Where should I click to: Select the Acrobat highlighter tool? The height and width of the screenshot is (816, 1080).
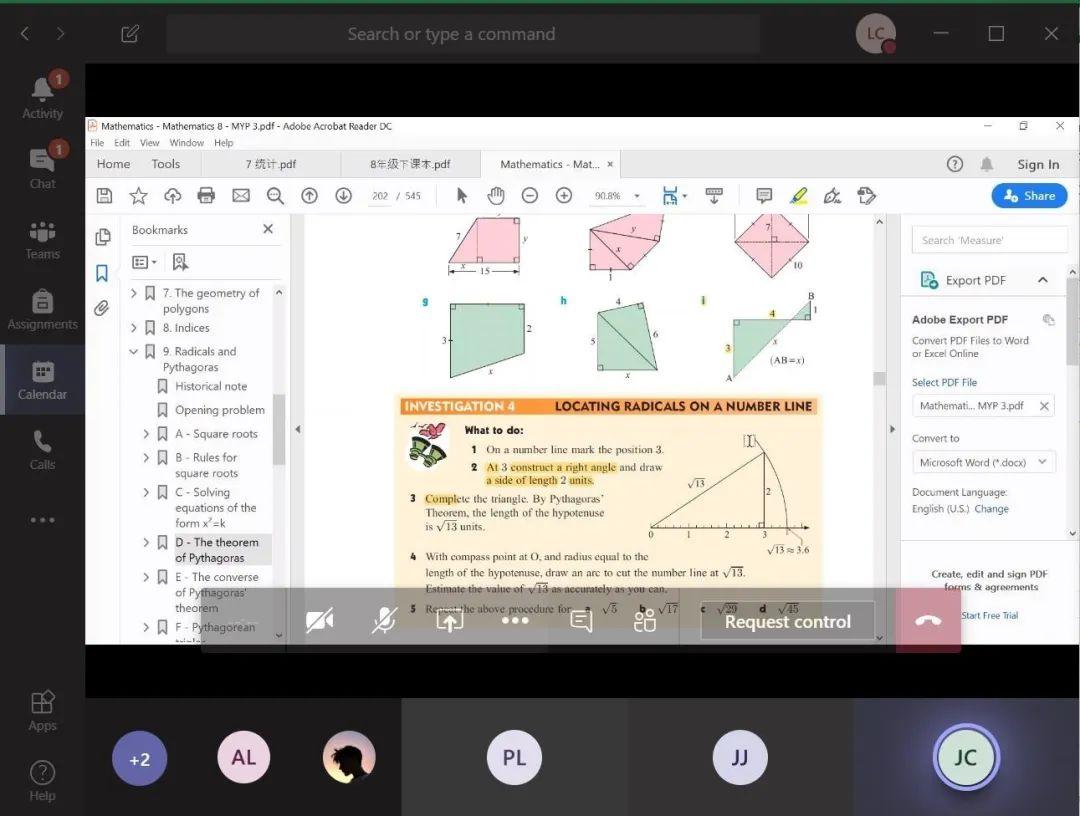pos(798,196)
